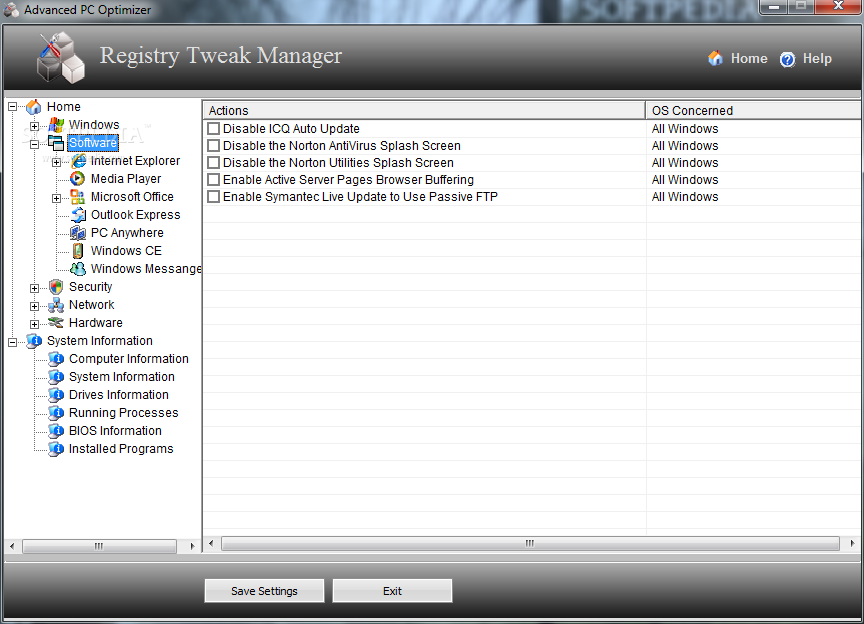
Task: Click the Exit button
Action: tap(392, 591)
